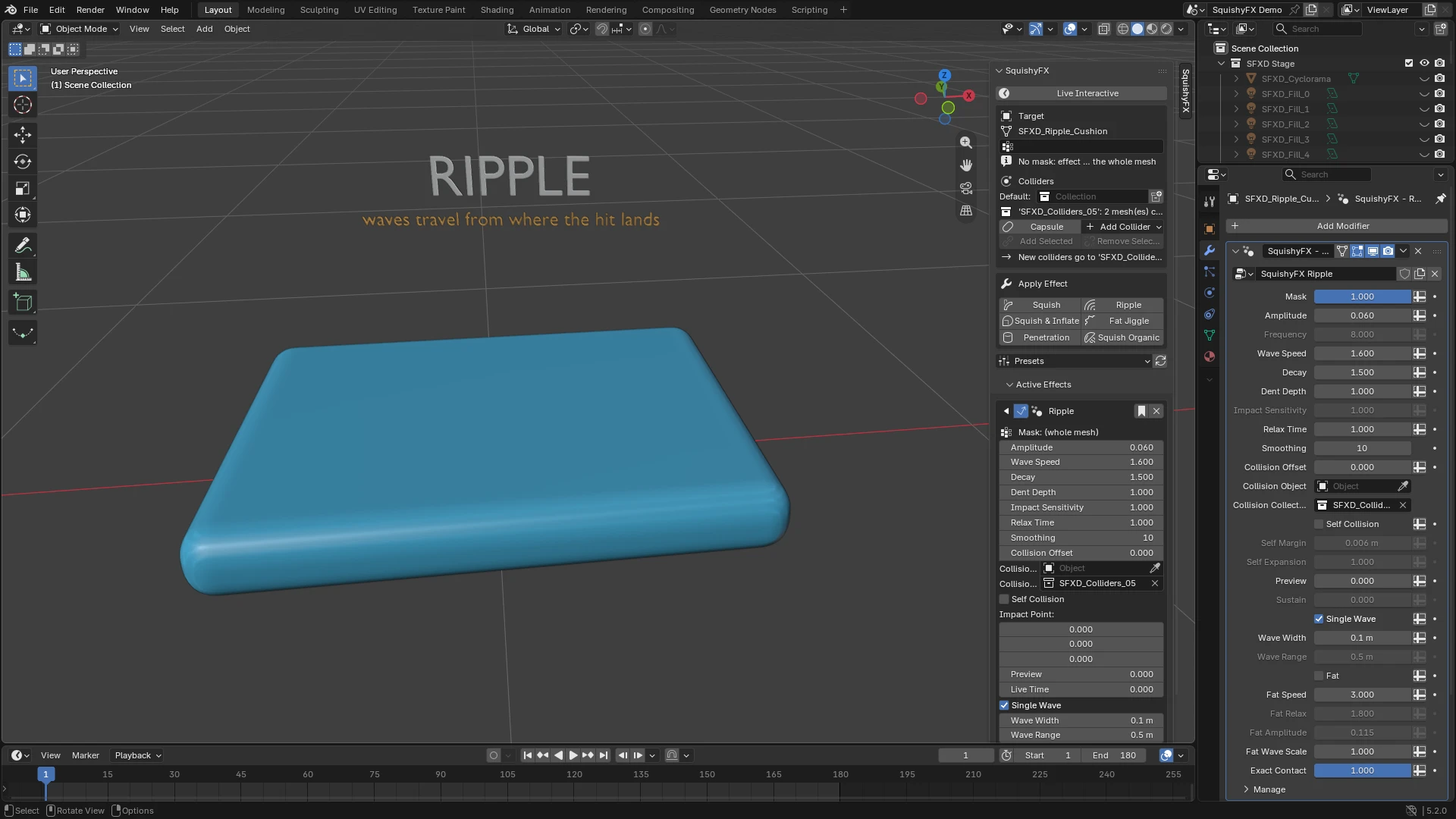Select the Annotate tool
The width and height of the screenshot is (1456, 819).
click(23, 246)
